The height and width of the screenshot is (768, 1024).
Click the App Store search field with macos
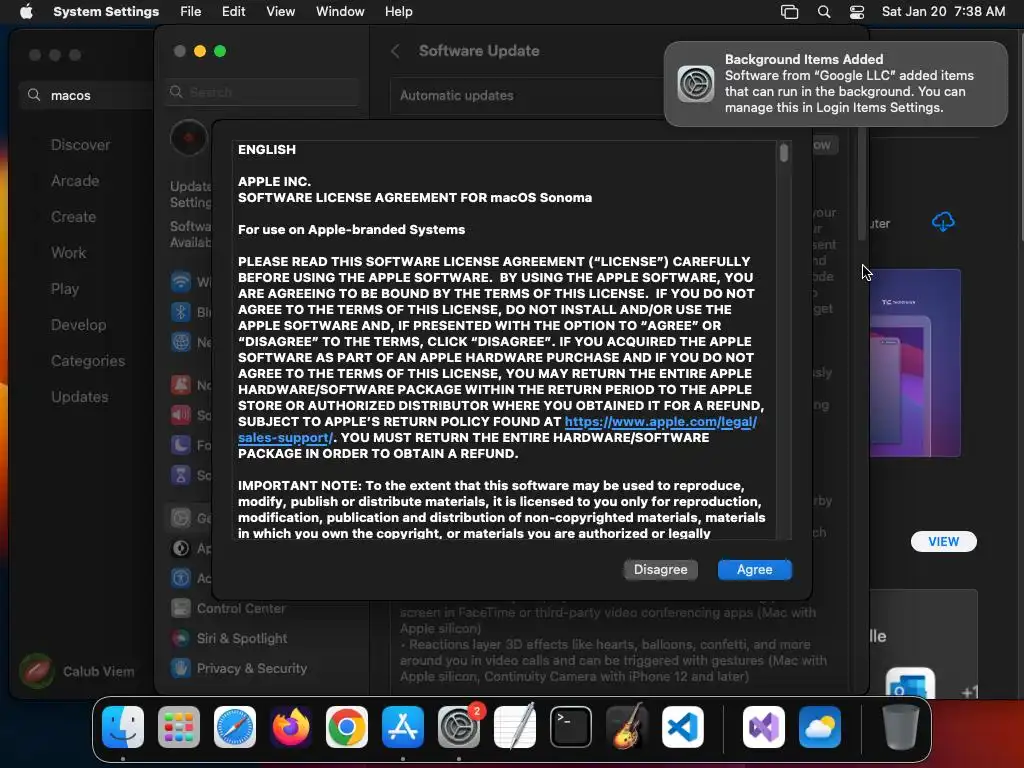(x=86, y=95)
